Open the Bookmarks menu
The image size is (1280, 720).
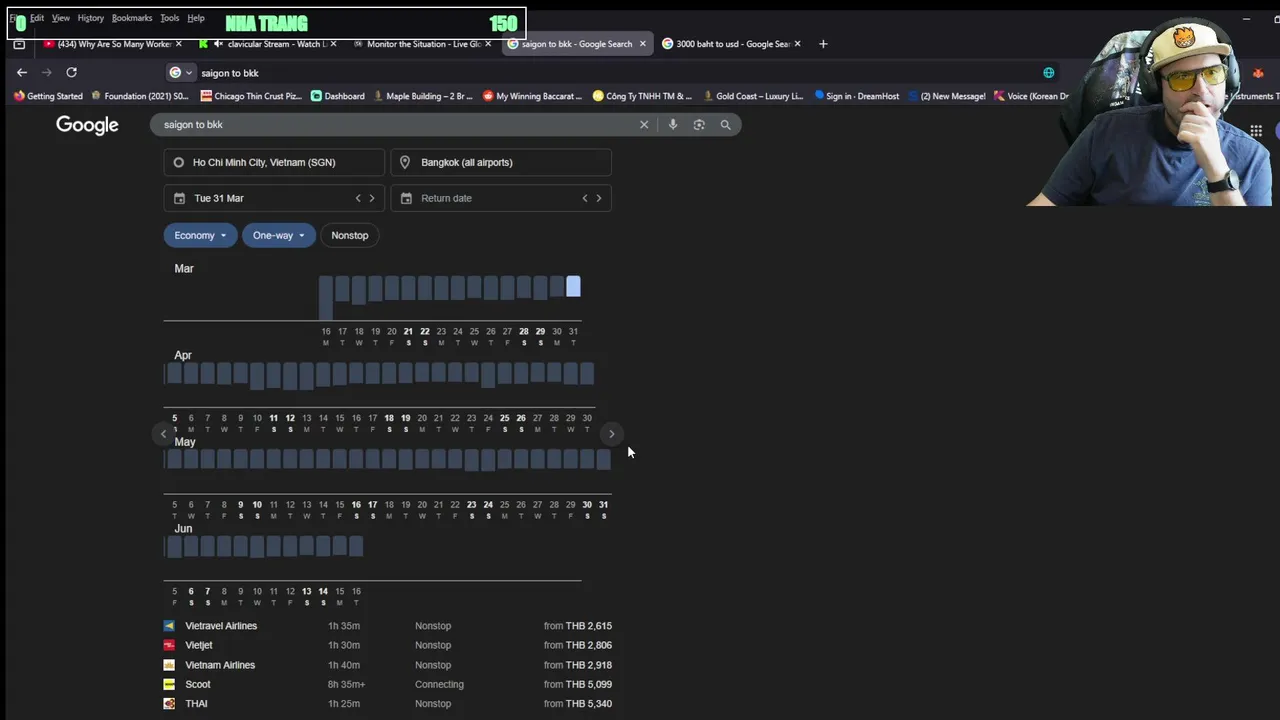point(132,18)
